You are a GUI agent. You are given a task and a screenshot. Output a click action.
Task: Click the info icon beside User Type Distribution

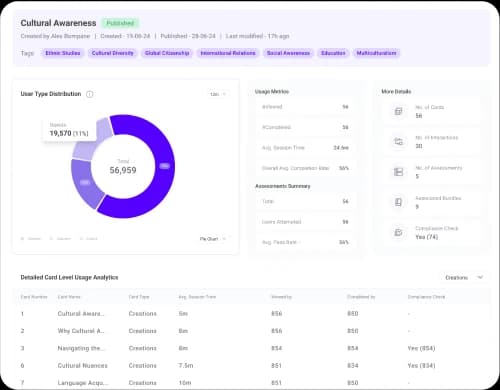point(90,94)
